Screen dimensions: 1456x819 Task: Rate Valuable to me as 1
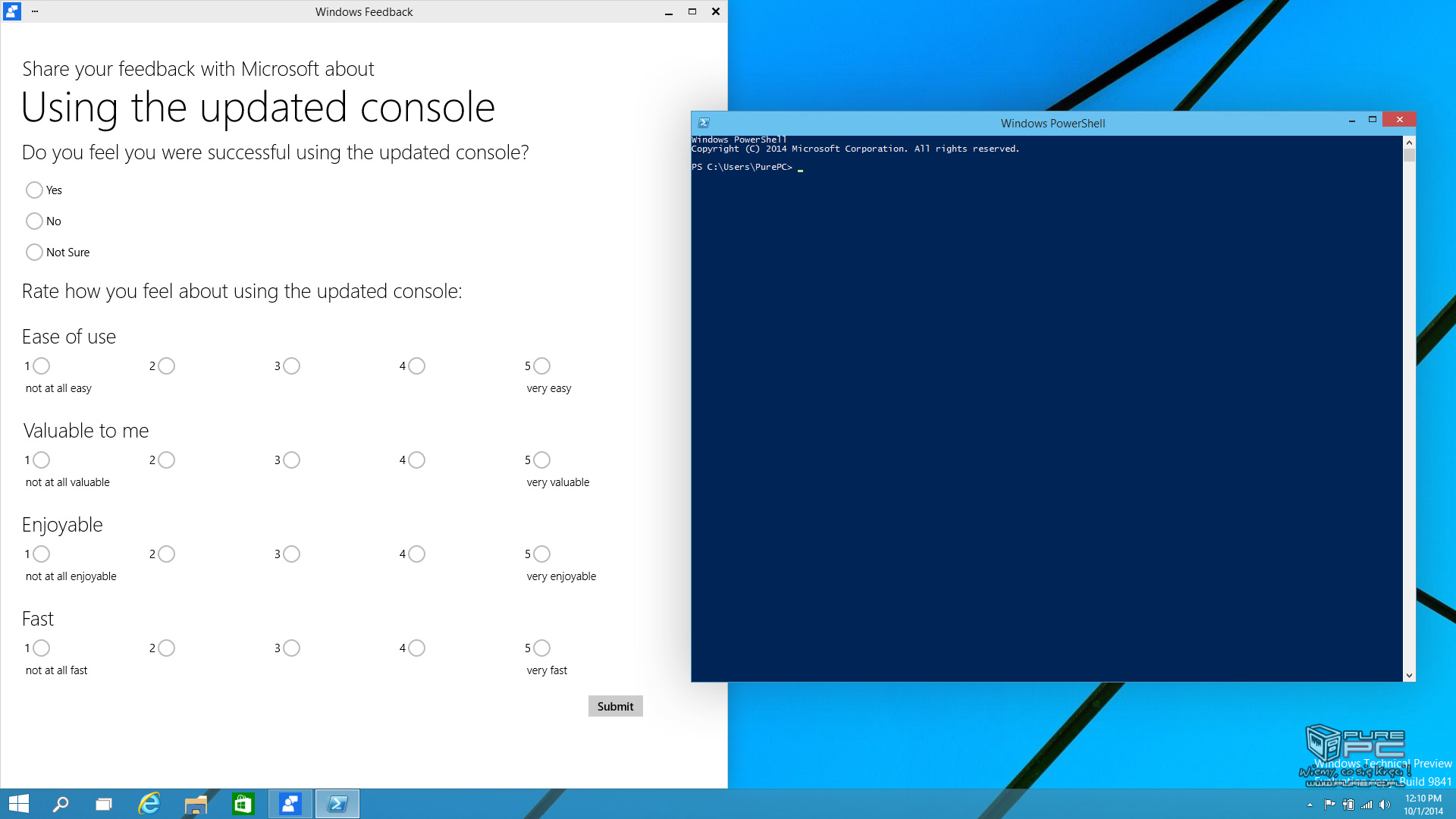pyautogui.click(x=42, y=460)
